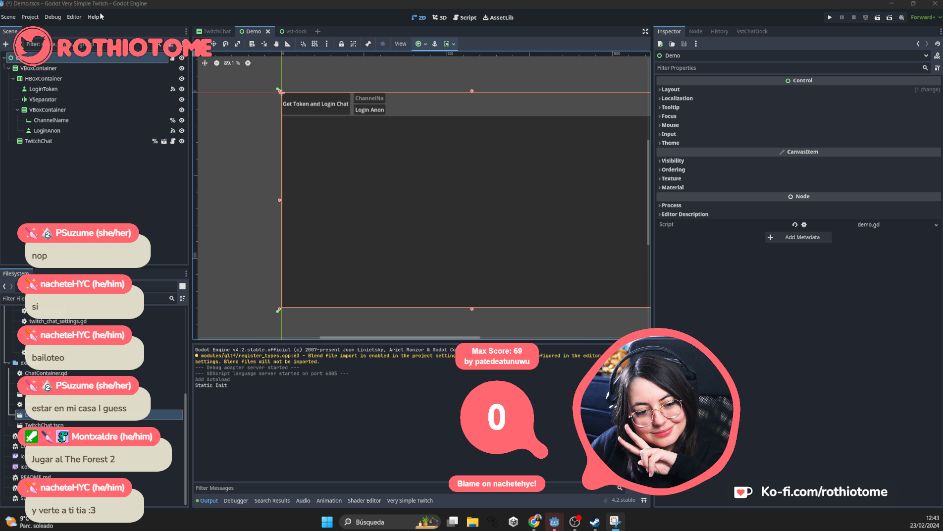Expand Visibility section in Inspector
This screenshot has width=943, height=531.
point(672,161)
